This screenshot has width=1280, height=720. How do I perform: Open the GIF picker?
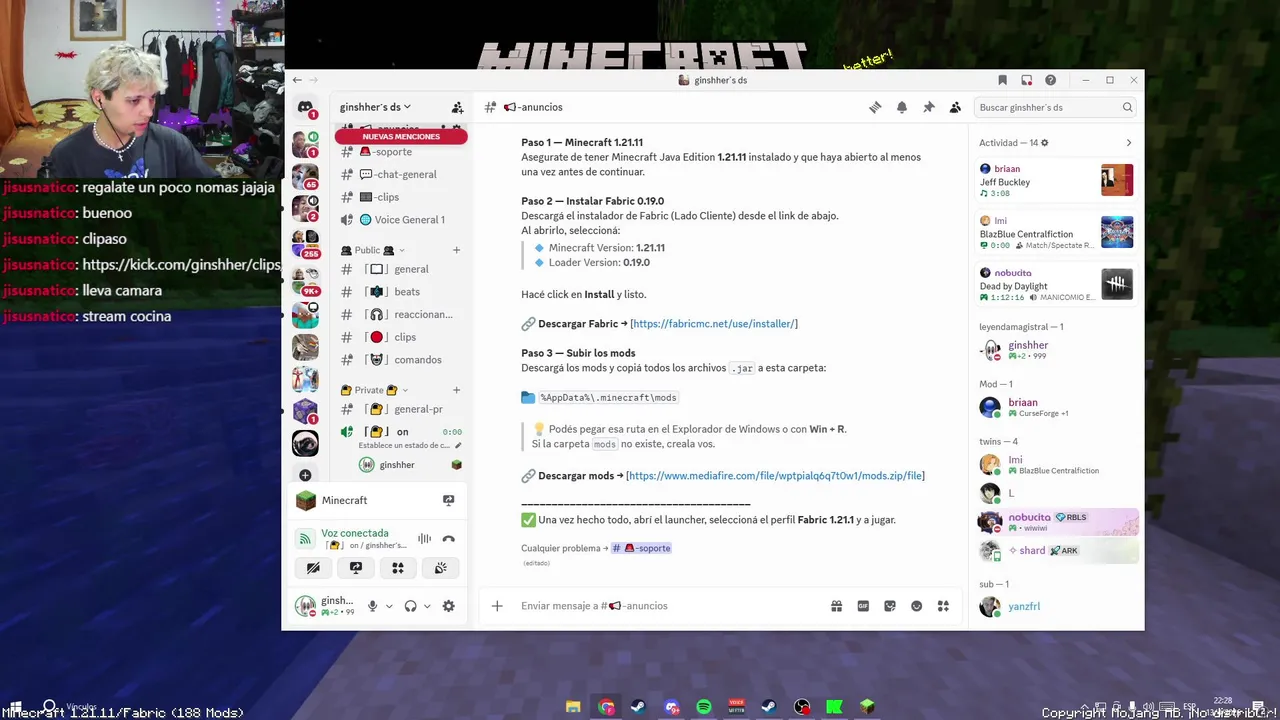[x=863, y=606]
